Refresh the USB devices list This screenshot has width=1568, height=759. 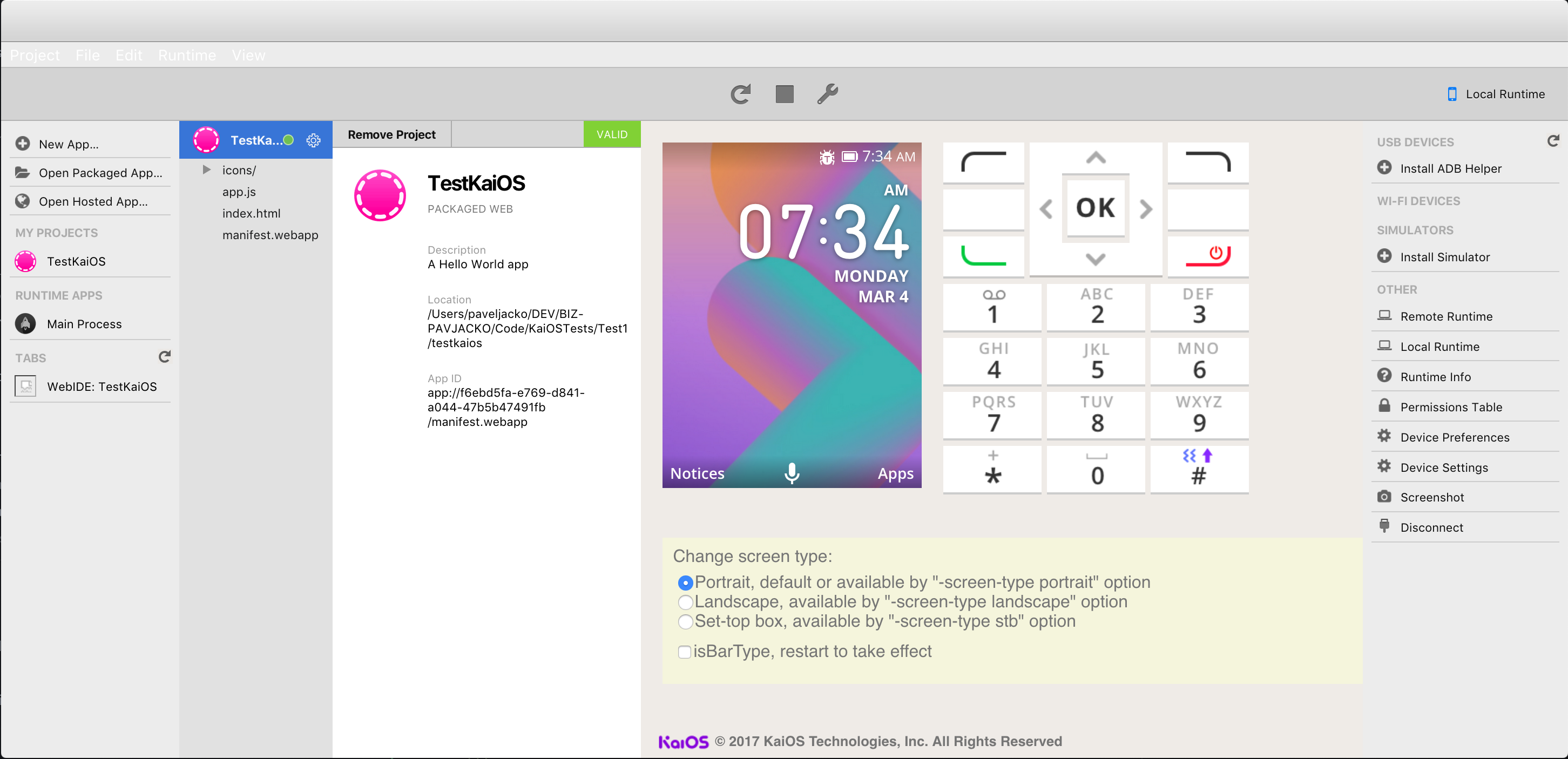(1552, 141)
